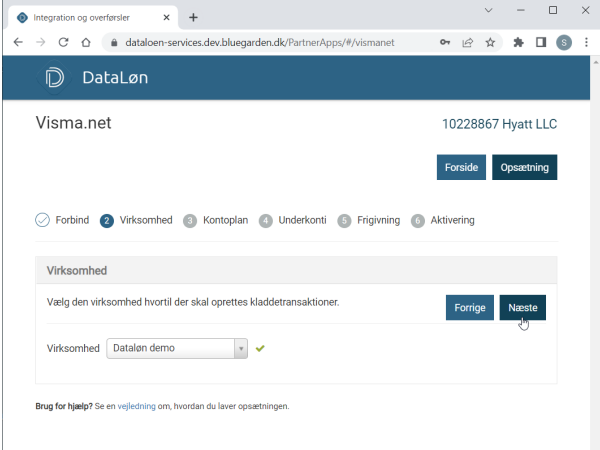The width and height of the screenshot is (600, 450).
Task: Click the tab search chevron
Action: [488, 10]
